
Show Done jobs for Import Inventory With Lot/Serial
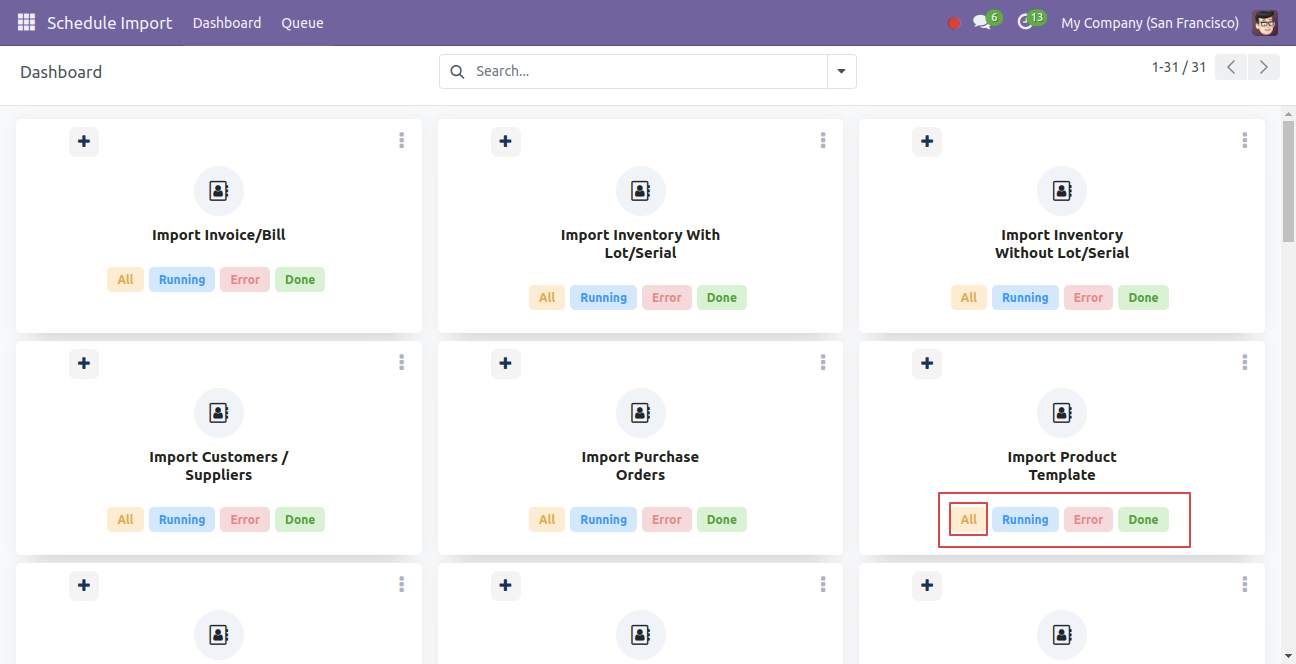[722, 298]
